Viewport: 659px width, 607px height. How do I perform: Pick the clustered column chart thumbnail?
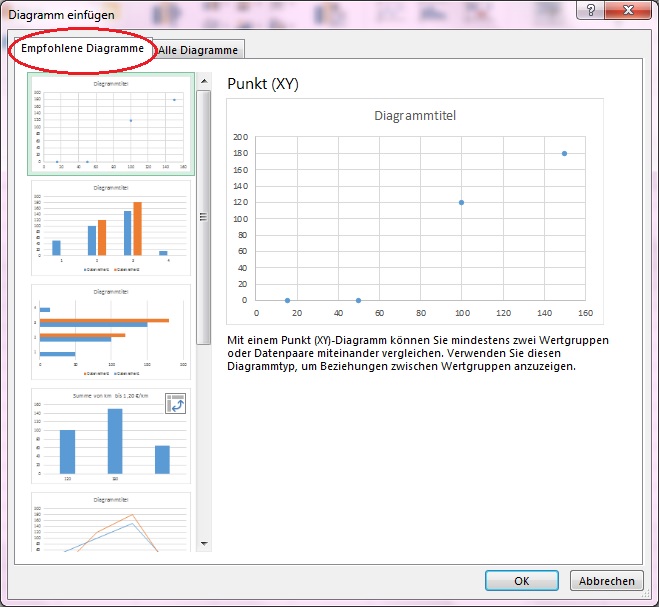click(111, 228)
